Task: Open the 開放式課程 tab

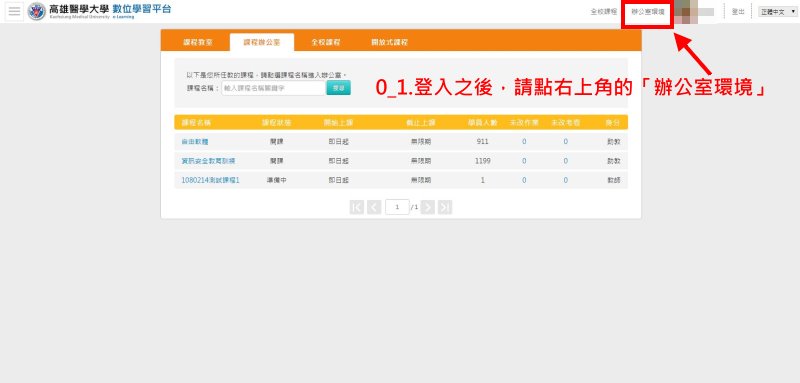Action: [x=389, y=42]
